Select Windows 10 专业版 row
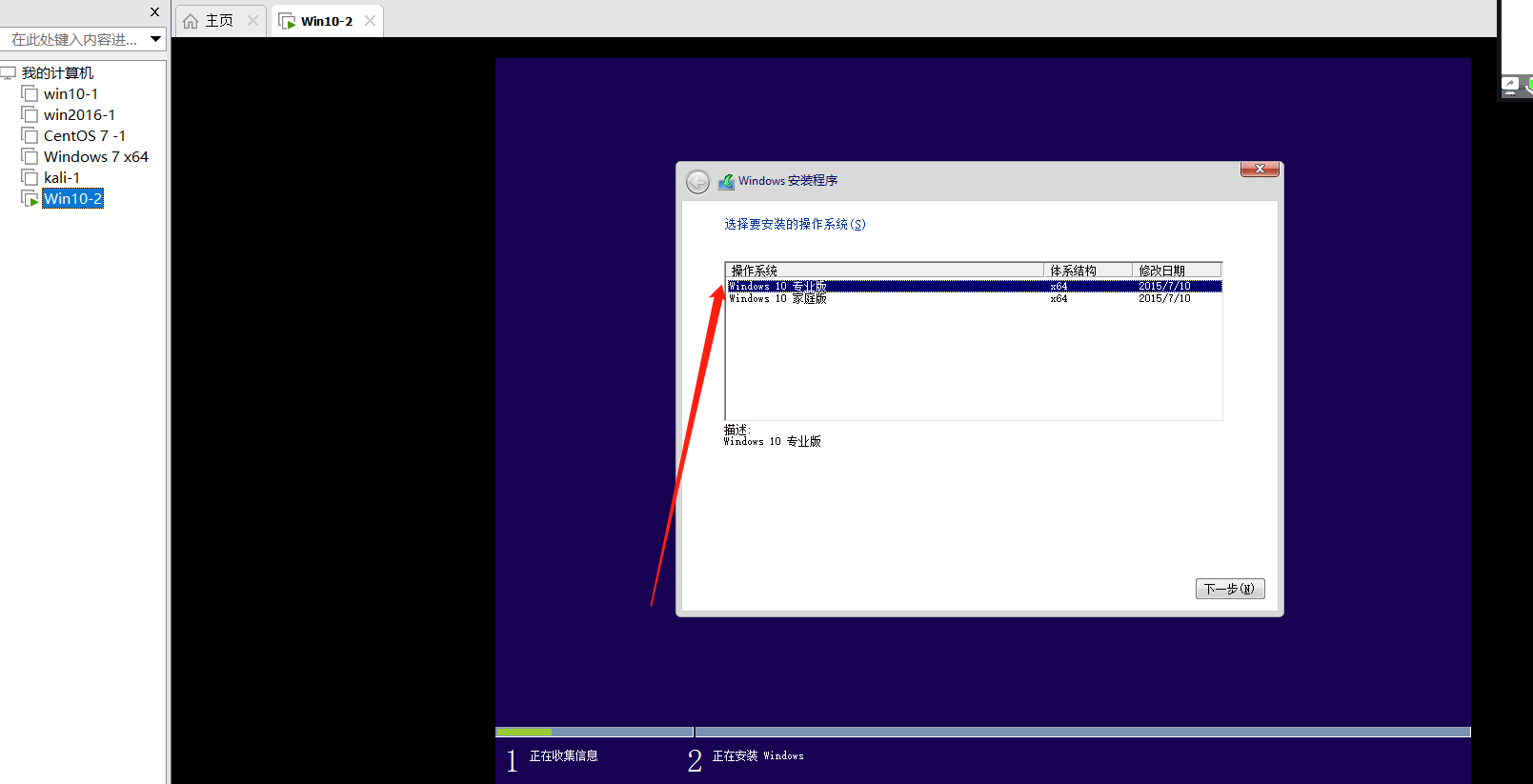The height and width of the screenshot is (784, 1533). point(974,286)
